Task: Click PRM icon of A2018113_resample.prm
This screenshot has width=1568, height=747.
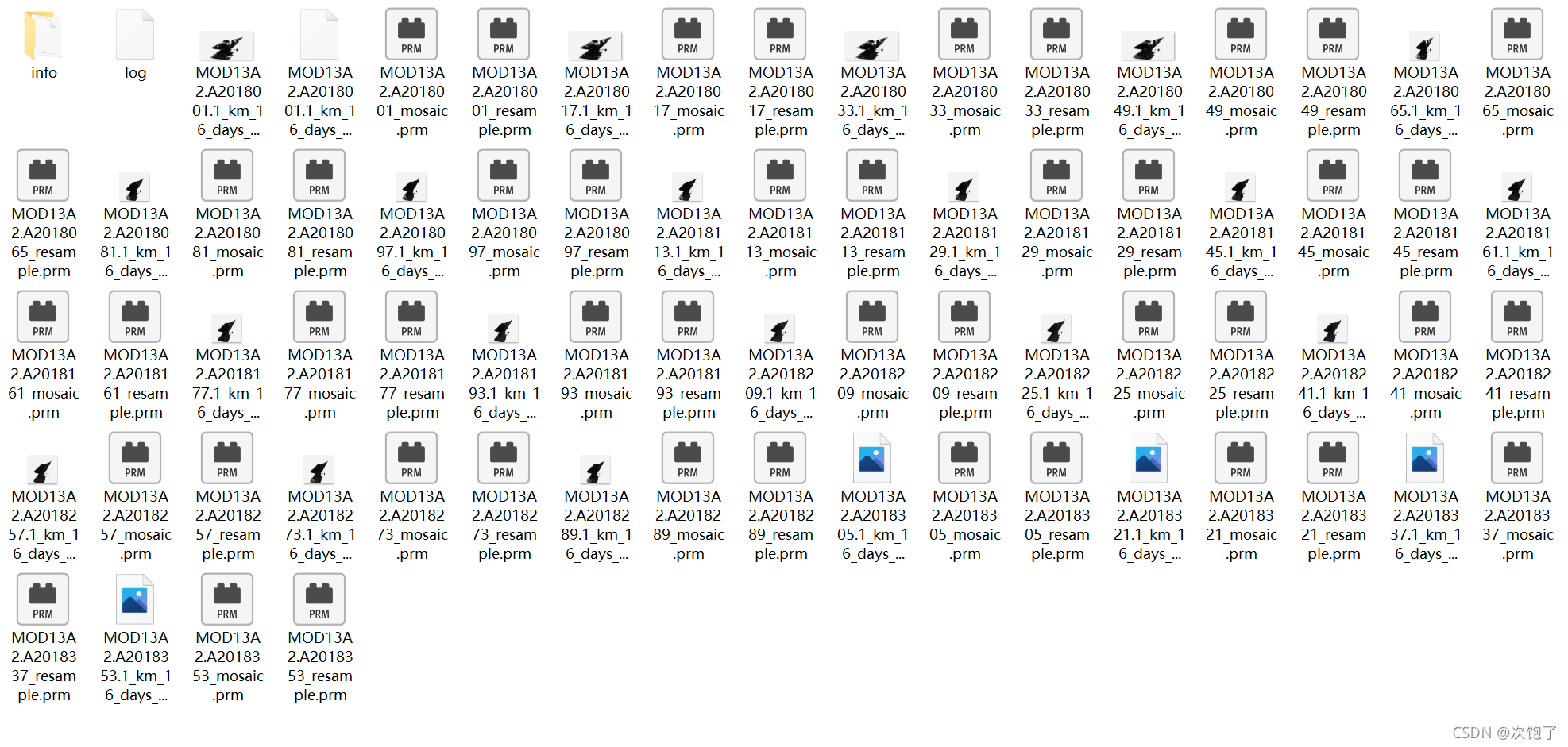Action: (872, 175)
